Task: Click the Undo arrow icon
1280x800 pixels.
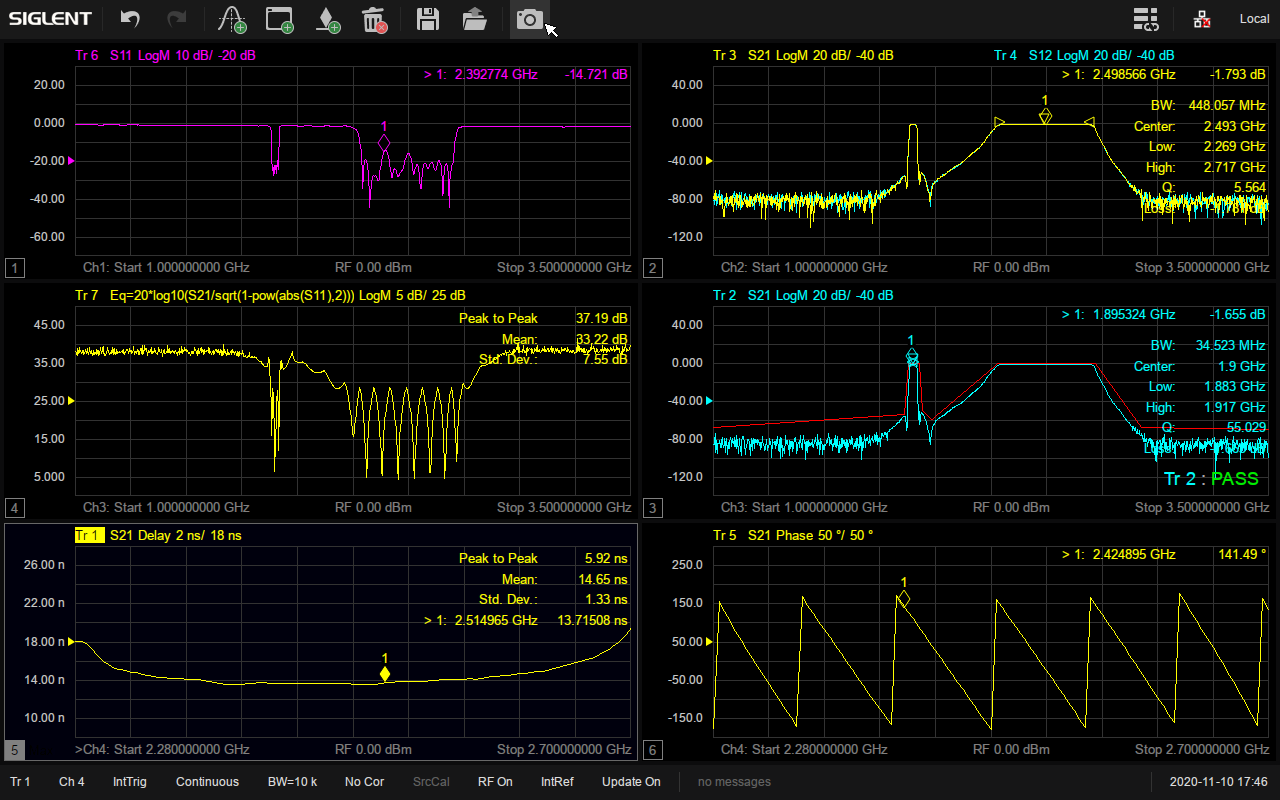Action: 130,19
